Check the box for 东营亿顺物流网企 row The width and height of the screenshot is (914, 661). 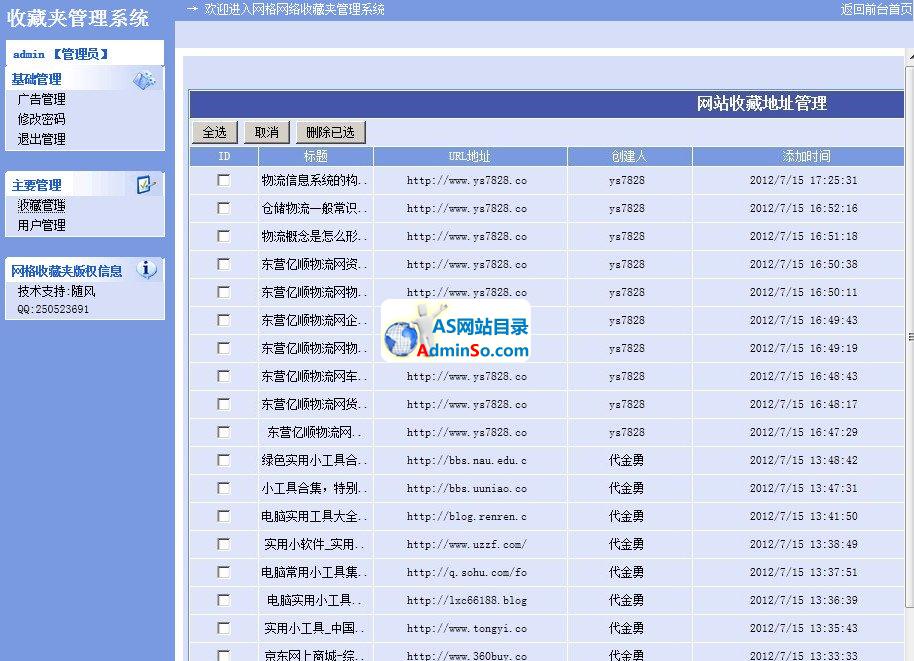click(224, 320)
